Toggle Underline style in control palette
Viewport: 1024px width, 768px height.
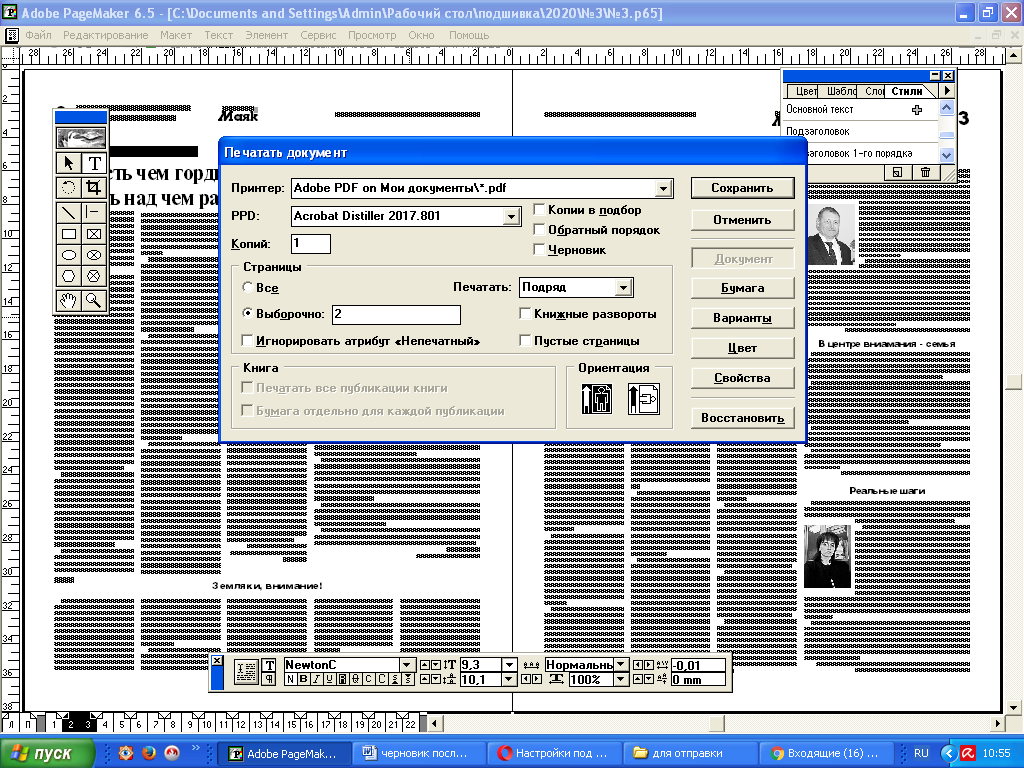(x=329, y=679)
